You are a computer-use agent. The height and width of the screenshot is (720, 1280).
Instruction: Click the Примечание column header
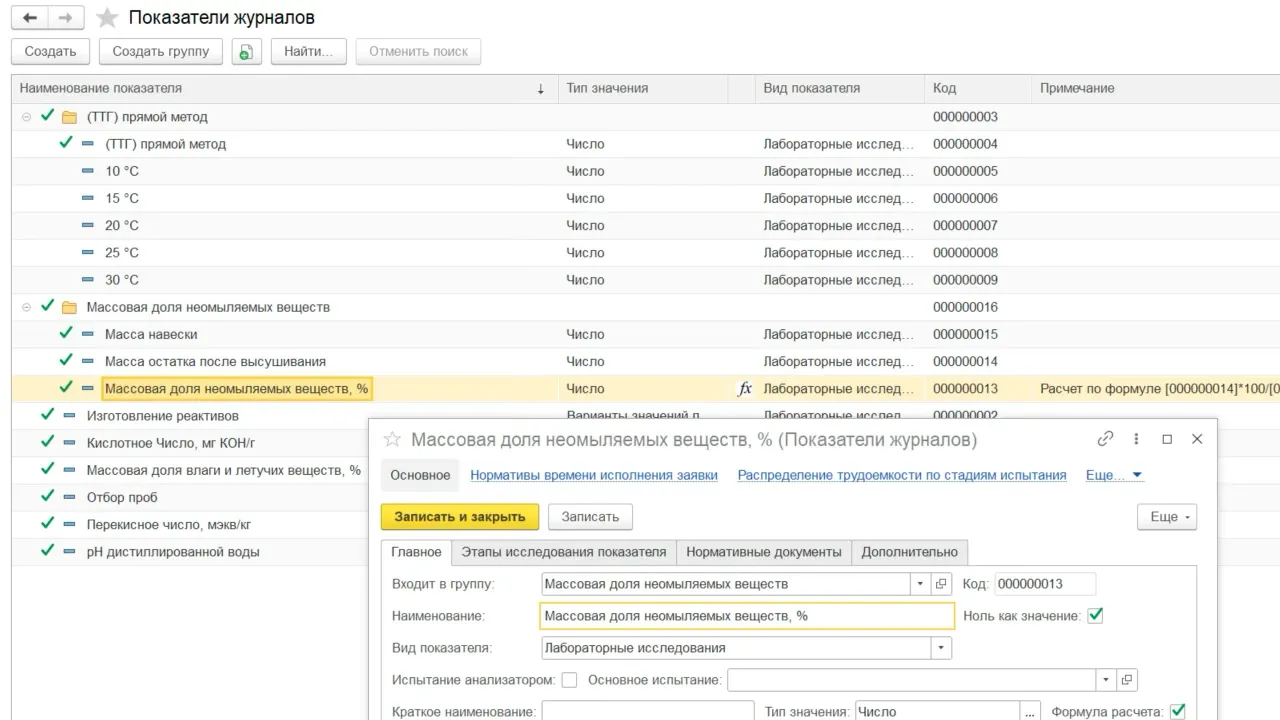point(1155,88)
